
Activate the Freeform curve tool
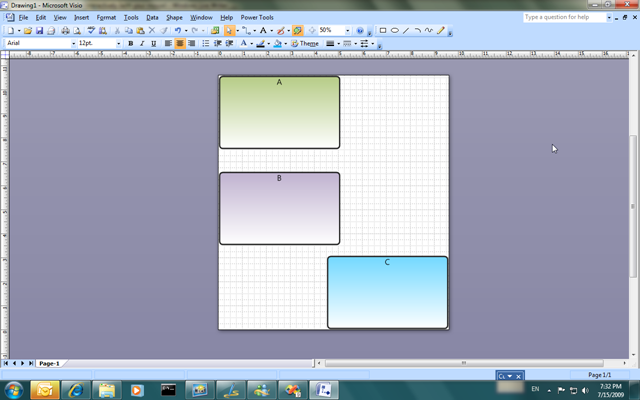coord(429,31)
